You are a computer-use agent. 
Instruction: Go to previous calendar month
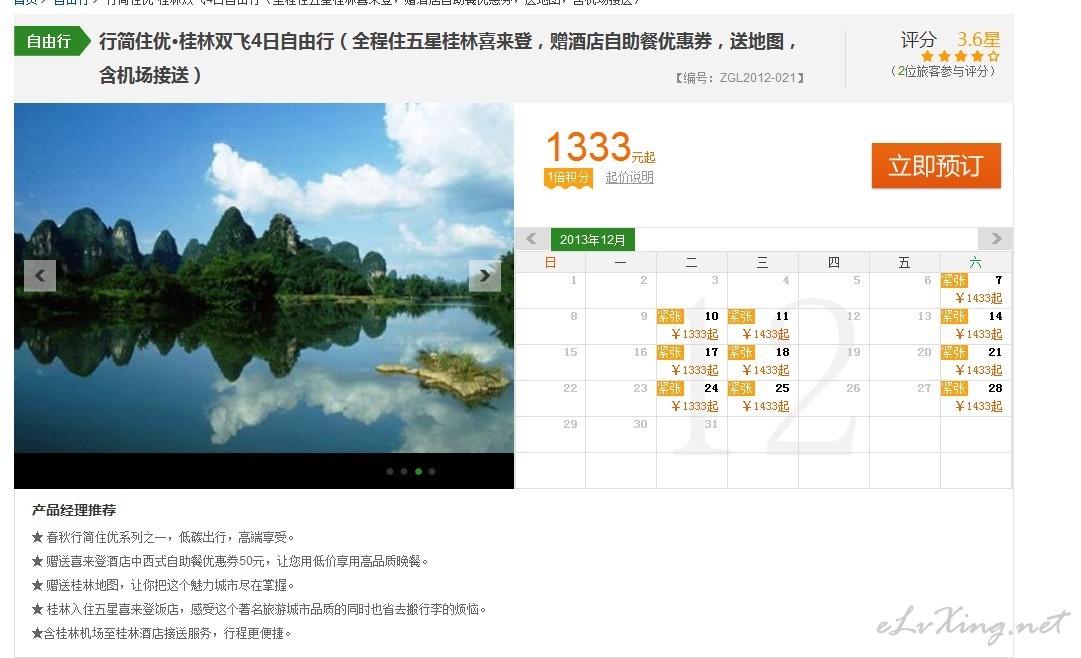tap(532, 239)
